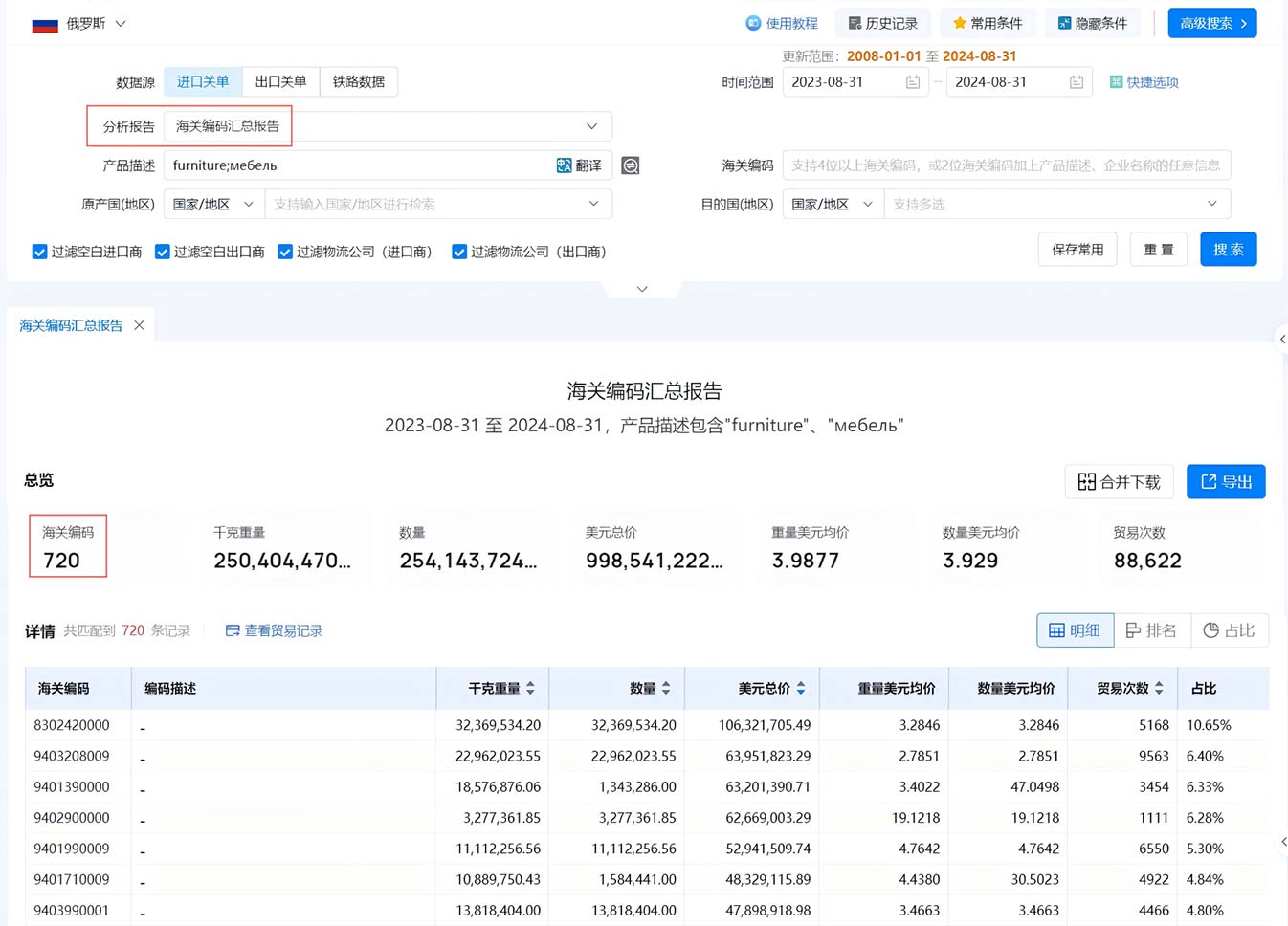The height and width of the screenshot is (926, 1288).
Task: Click HS code 9401390000 row
Action: coord(647,787)
